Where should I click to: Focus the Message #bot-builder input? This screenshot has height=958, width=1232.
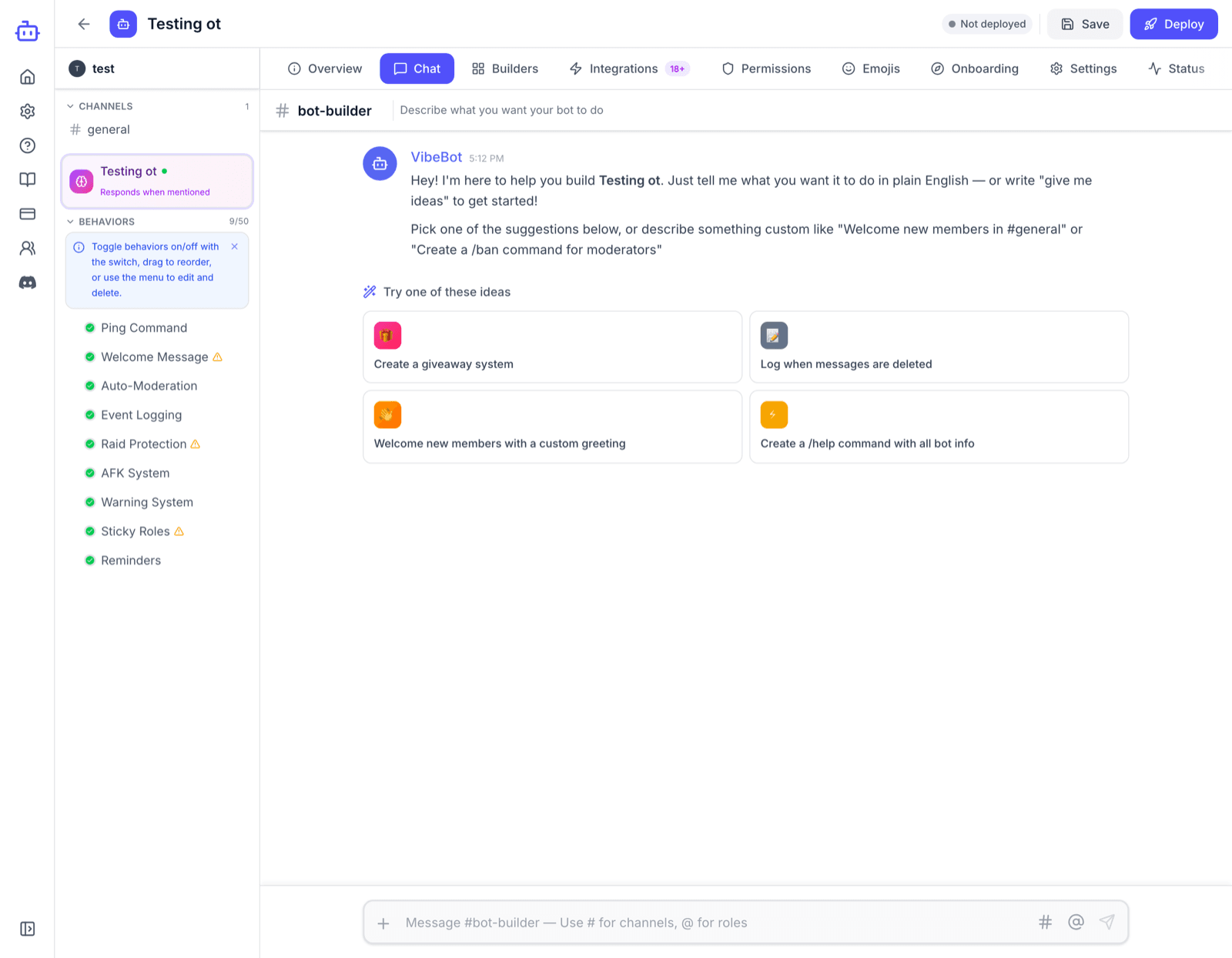click(716, 923)
